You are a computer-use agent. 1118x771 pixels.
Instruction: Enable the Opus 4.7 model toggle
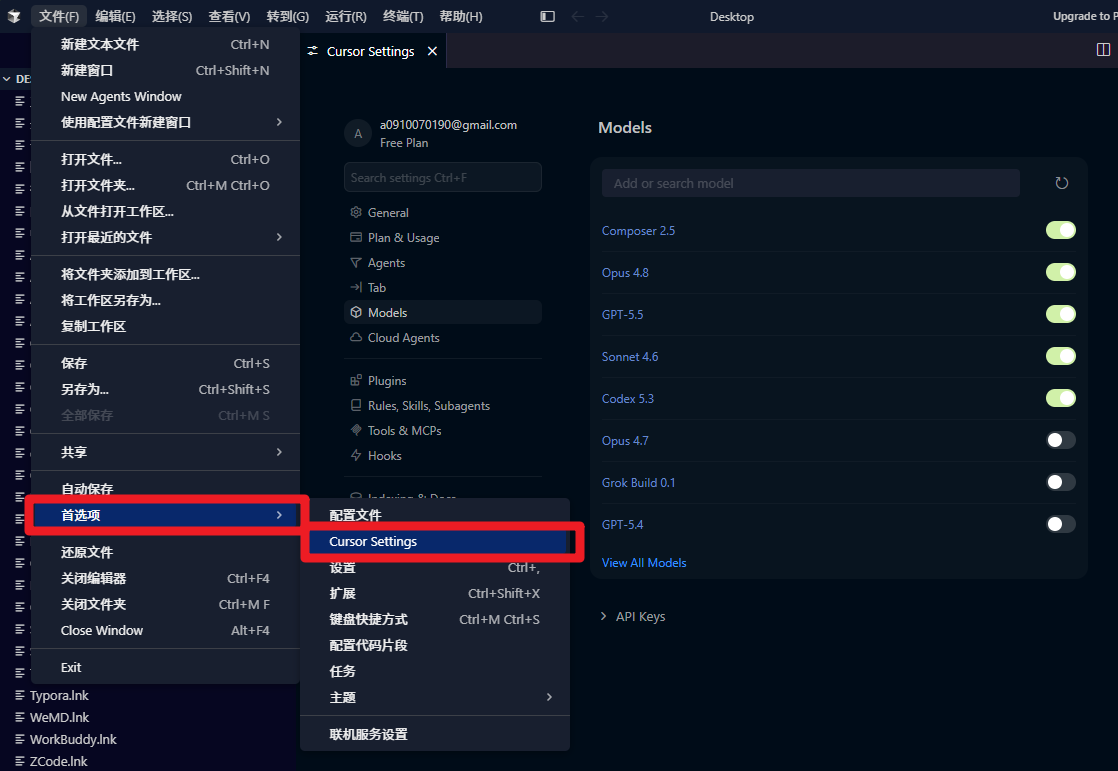(x=1060, y=440)
